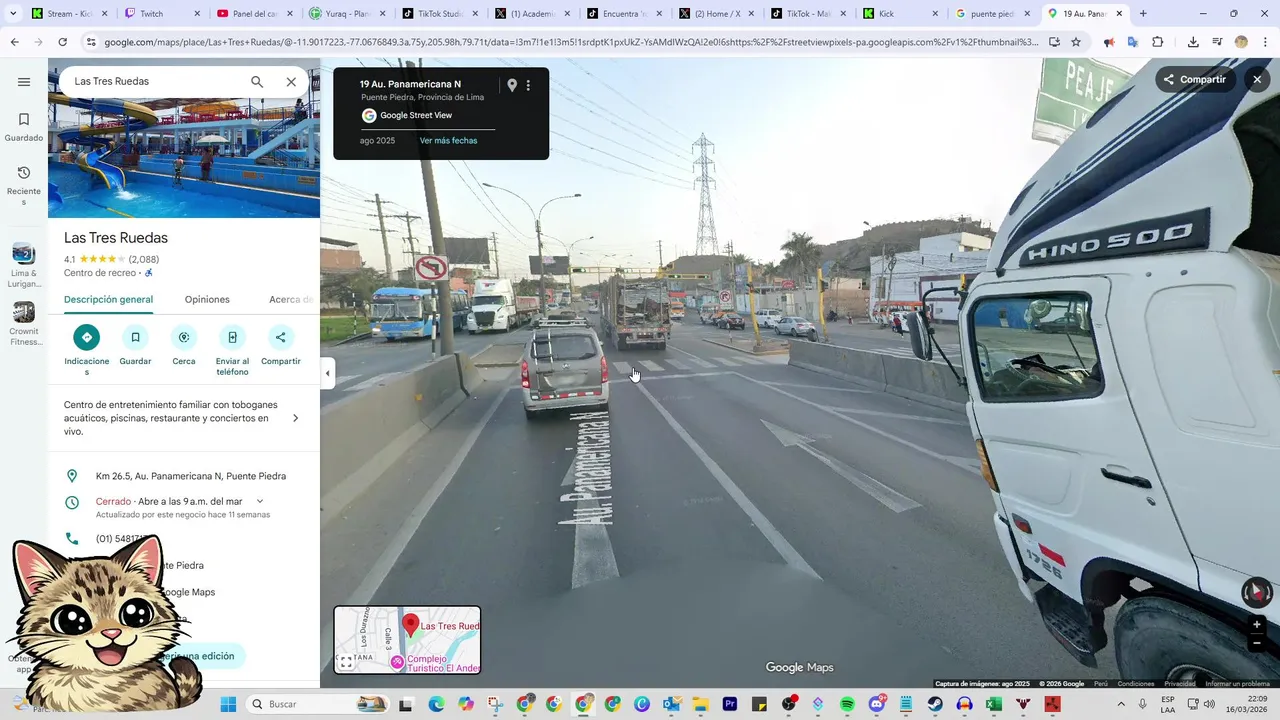The image size is (1280, 720).
Task: Open Street View three-dot options menu
Action: tap(528, 85)
